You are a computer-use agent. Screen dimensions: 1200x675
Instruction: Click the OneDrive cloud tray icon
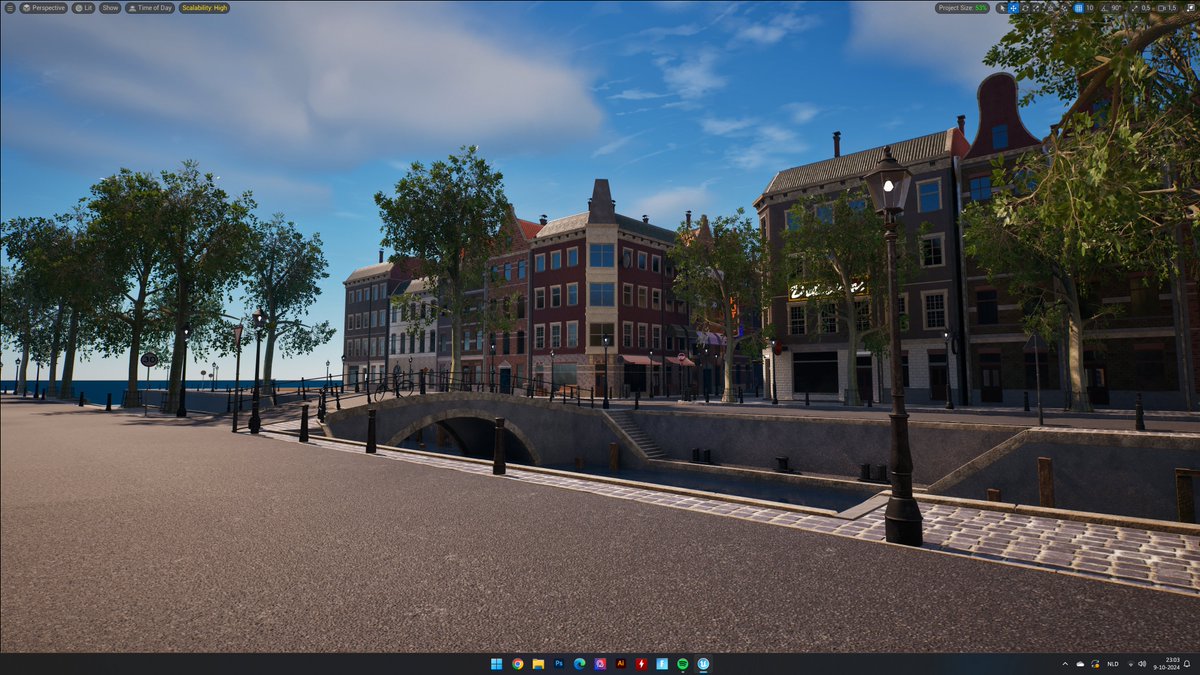[x=1080, y=664]
